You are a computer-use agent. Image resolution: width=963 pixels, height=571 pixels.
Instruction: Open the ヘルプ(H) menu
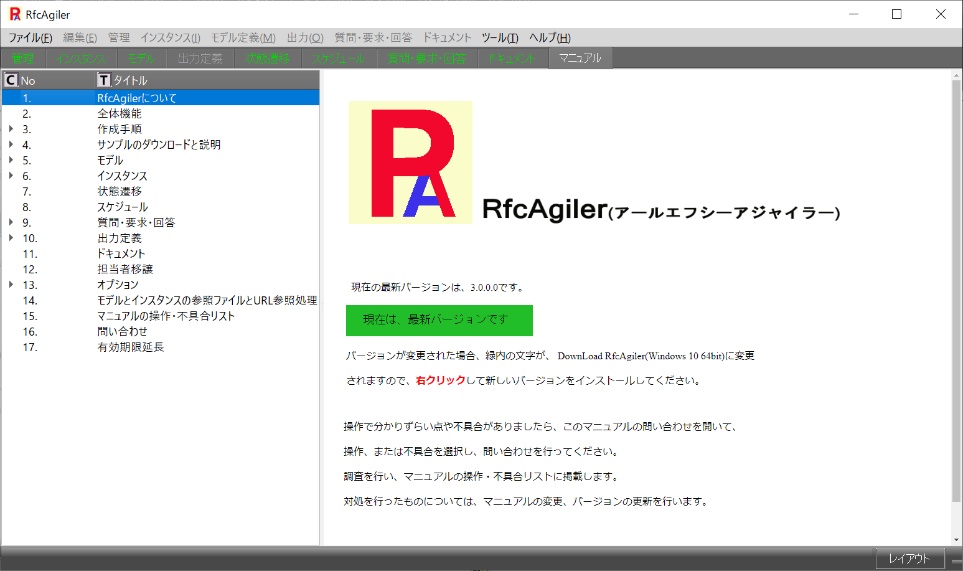[550, 37]
